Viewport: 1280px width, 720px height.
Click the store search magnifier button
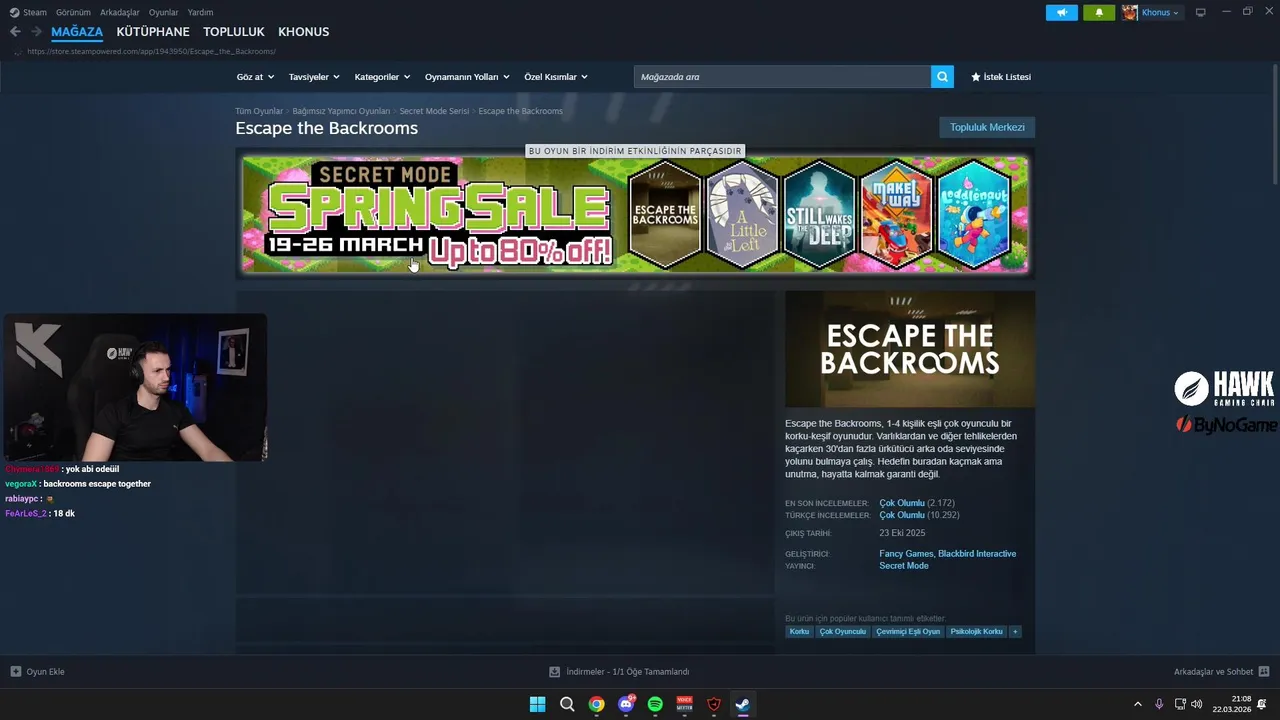(942, 77)
